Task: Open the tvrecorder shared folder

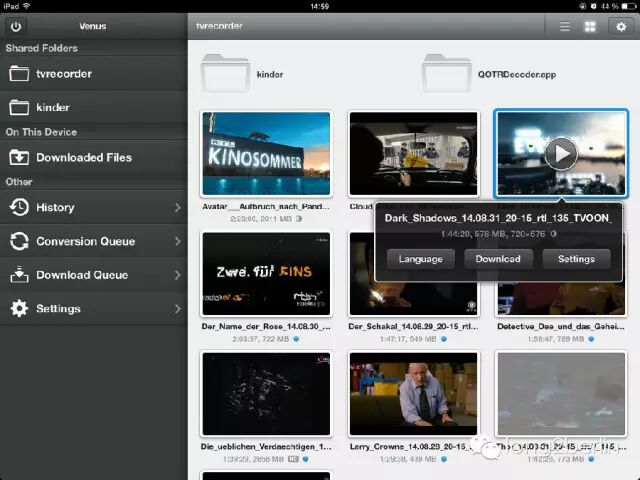Action: point(93,74)
